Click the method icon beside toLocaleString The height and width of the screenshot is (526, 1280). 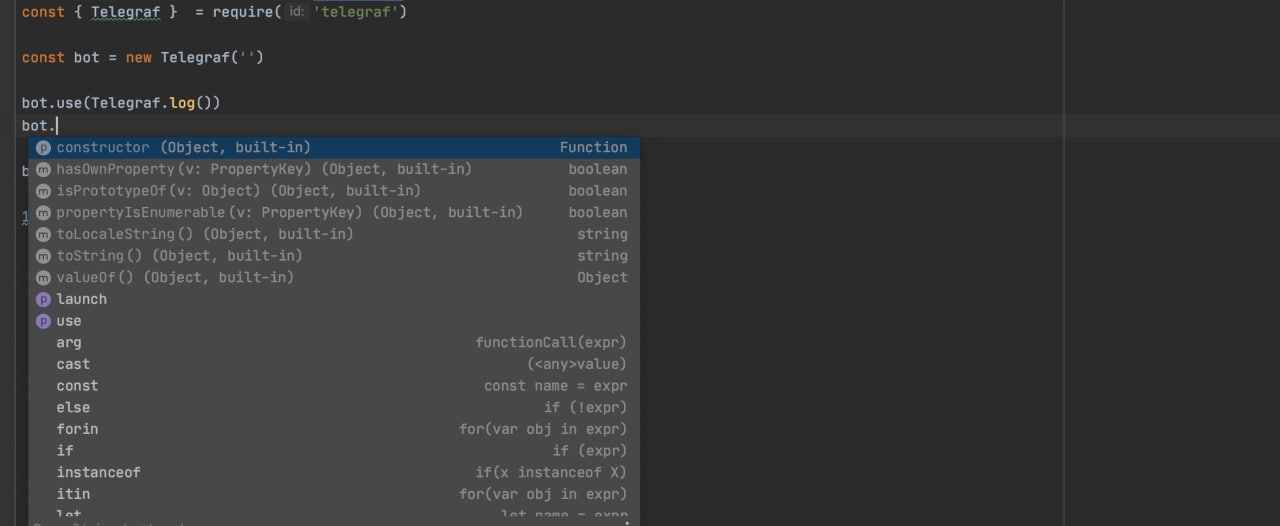click(43, 234)
